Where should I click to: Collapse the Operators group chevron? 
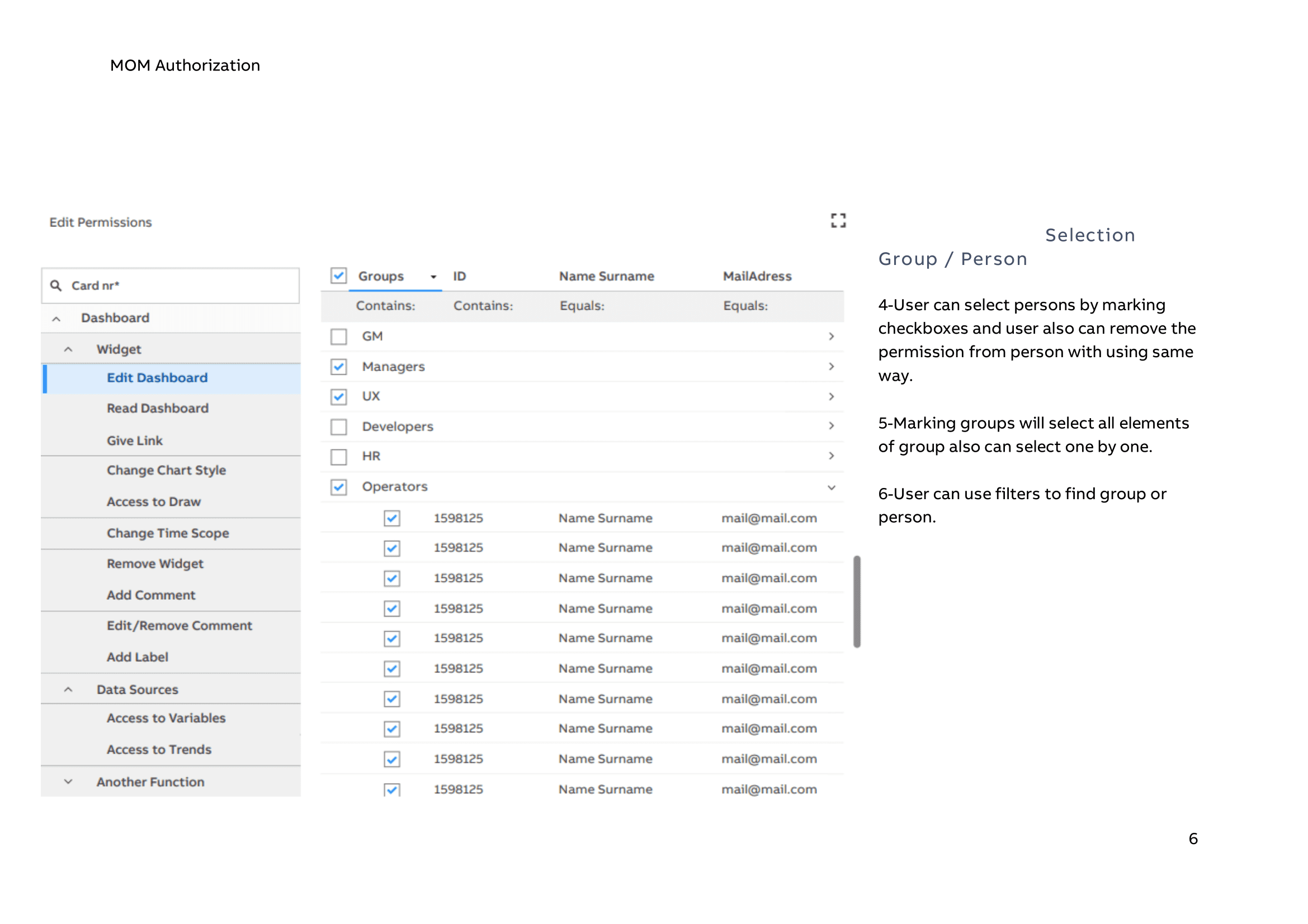[x=831, y=487]
